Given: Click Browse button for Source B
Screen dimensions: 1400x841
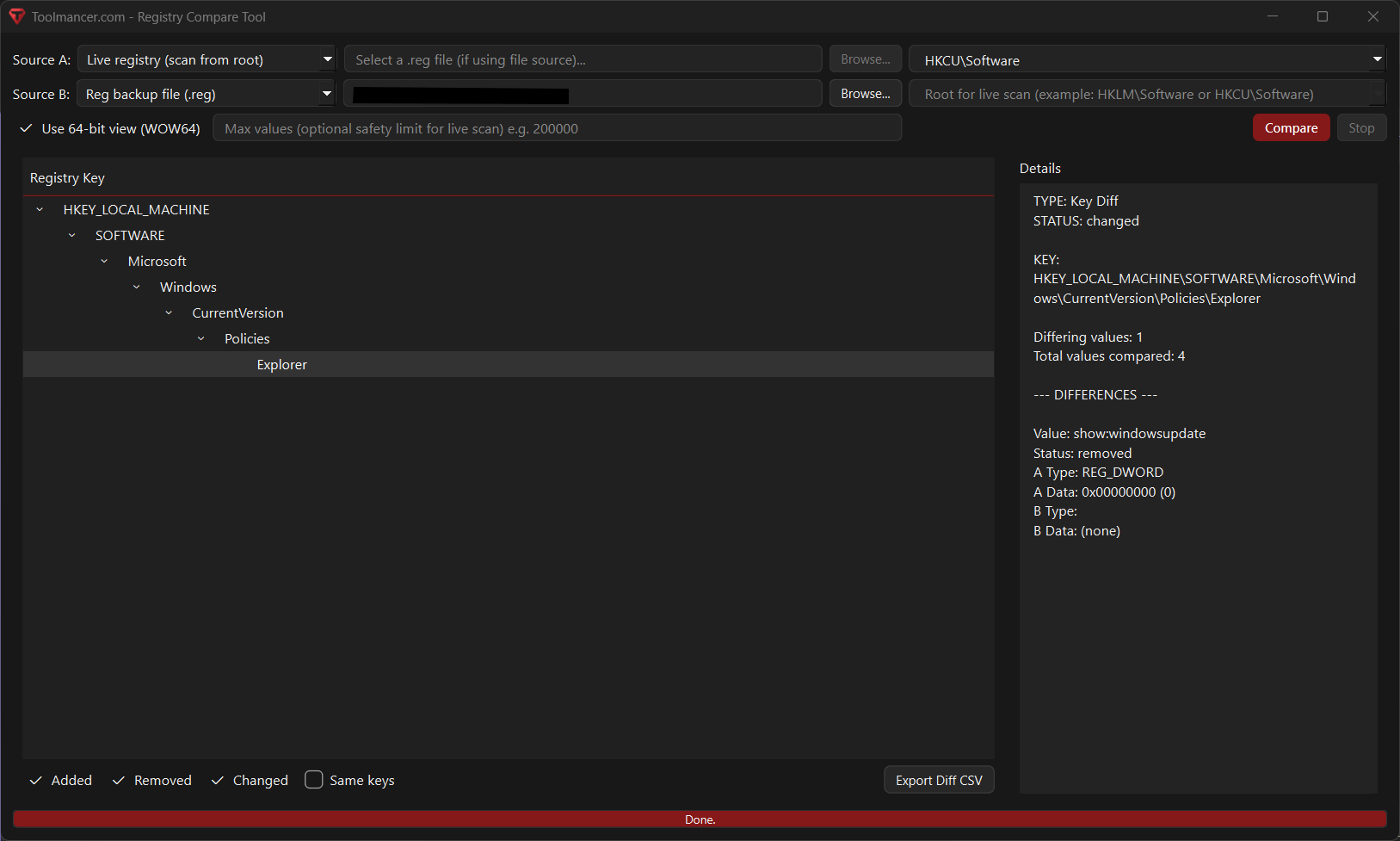Looking at the screenshot, I should tap(866, 94).
